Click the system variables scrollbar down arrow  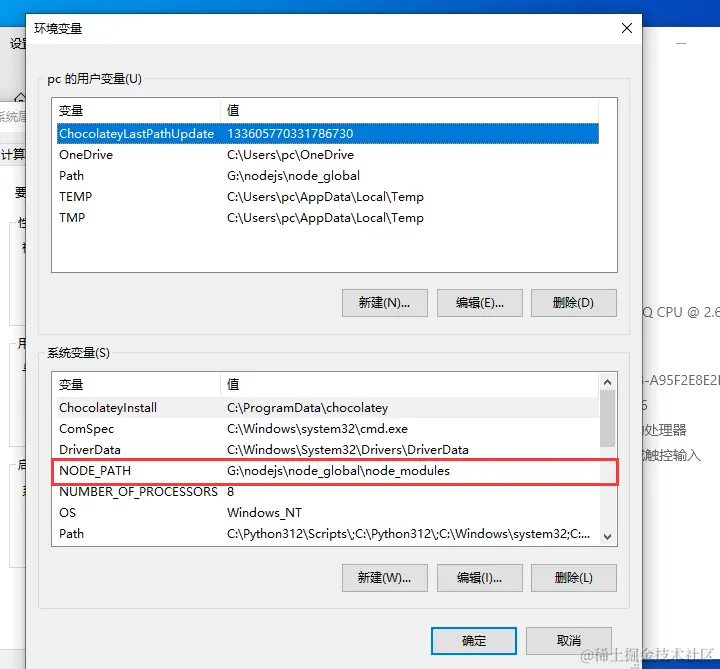point(608,536)
